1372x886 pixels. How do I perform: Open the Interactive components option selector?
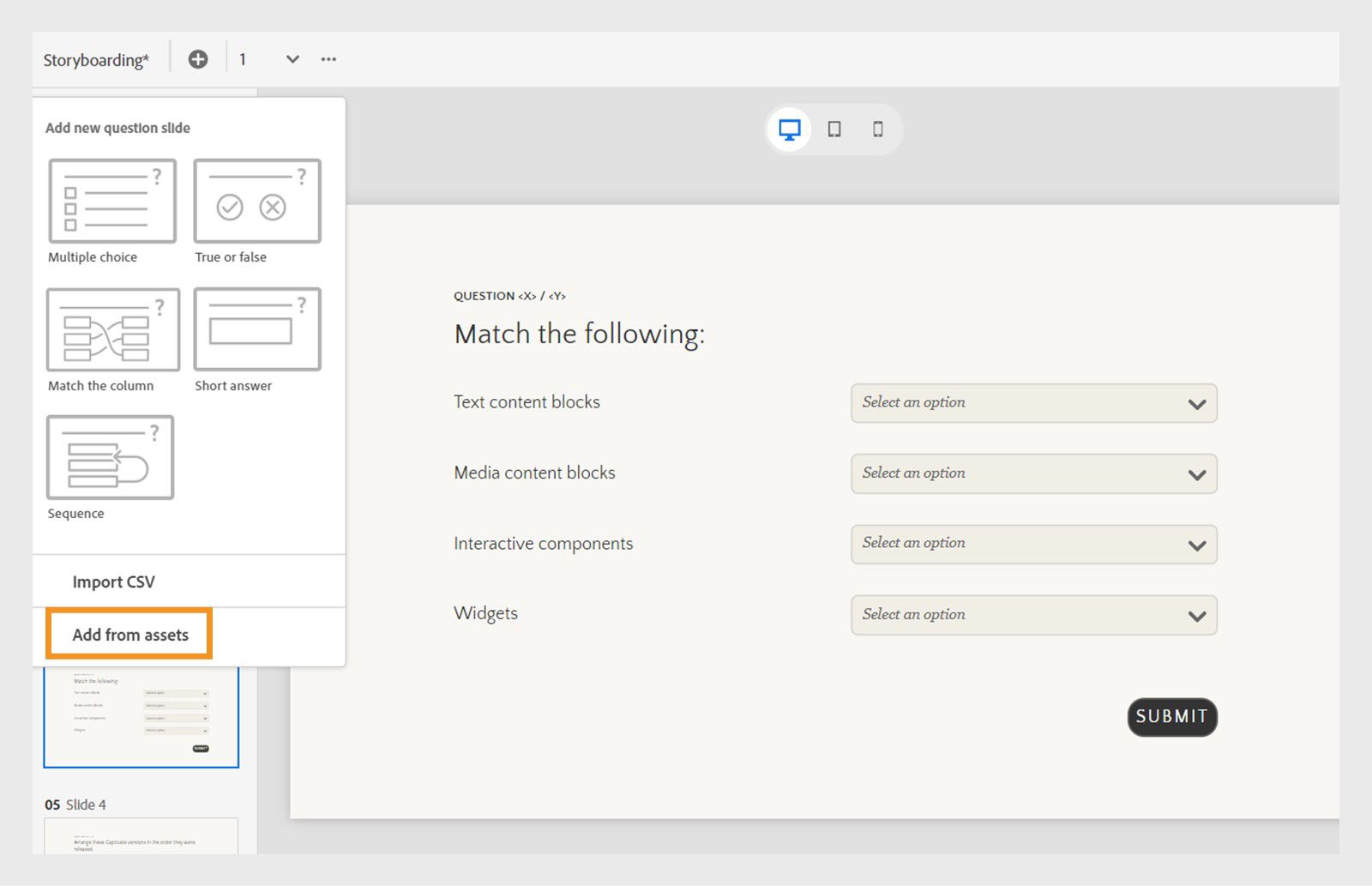[x=1032, y=544]
